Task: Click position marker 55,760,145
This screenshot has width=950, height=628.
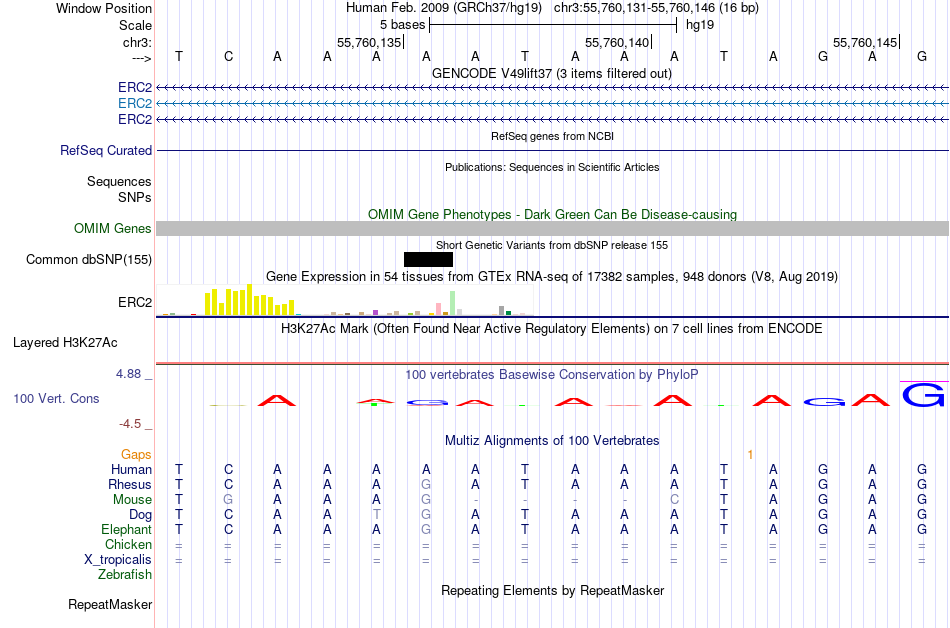Action: [x=865, y=42]
